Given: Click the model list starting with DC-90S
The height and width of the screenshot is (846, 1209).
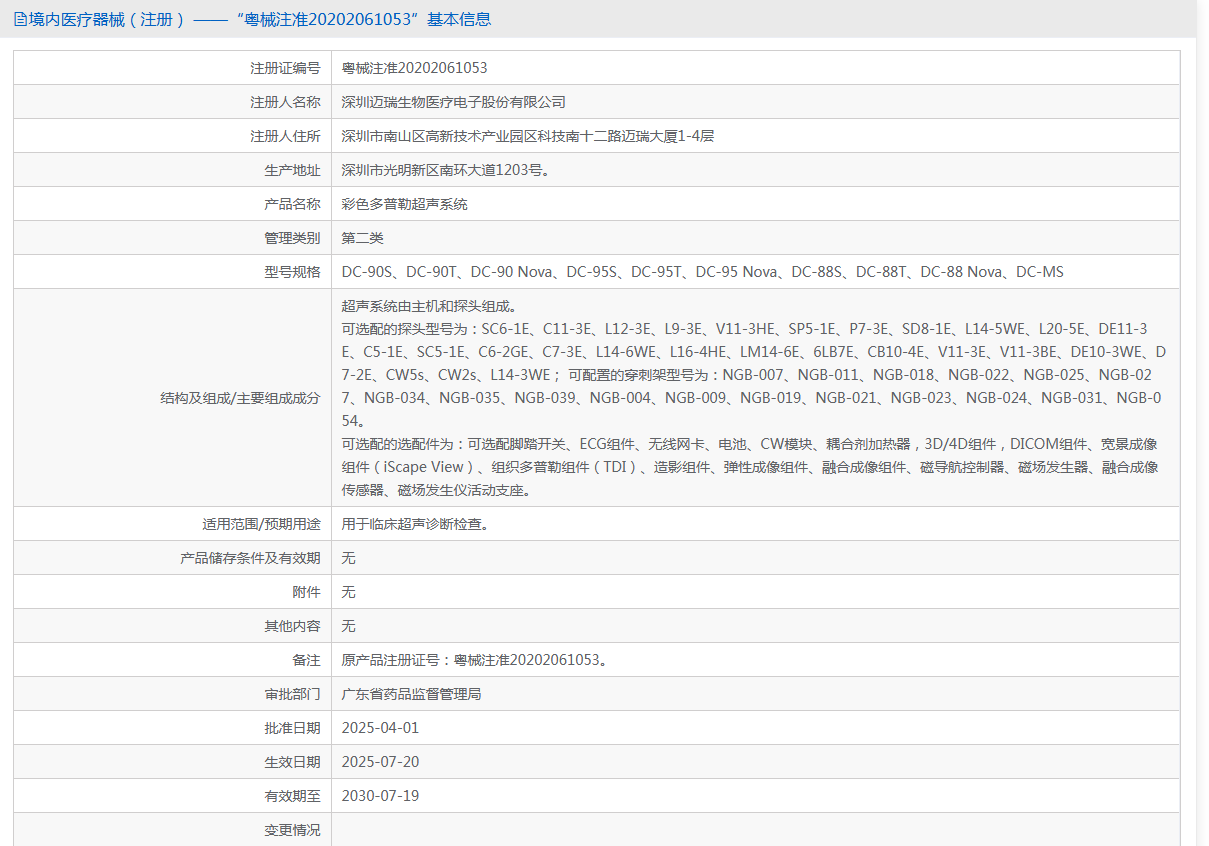Looking at the screenshot, I should click(x=703, y=272).
